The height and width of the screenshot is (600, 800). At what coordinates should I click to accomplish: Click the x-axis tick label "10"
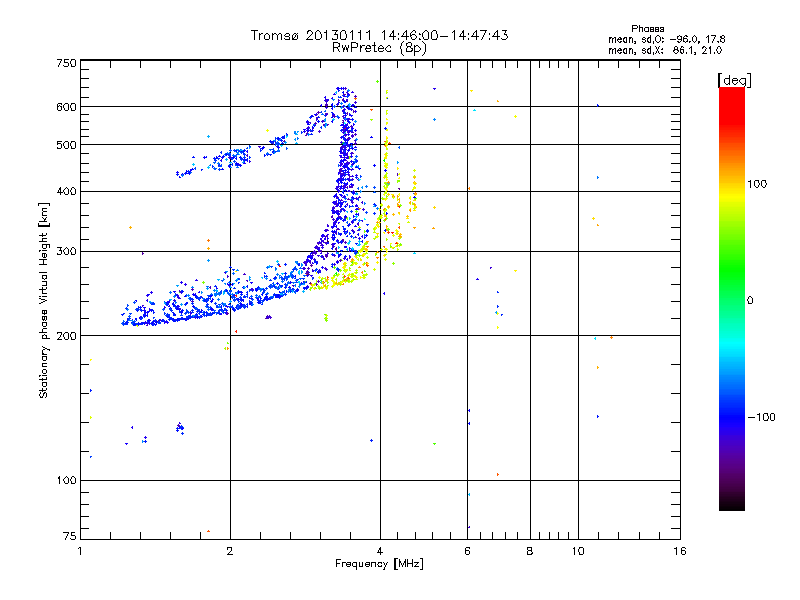click(578, 551)
